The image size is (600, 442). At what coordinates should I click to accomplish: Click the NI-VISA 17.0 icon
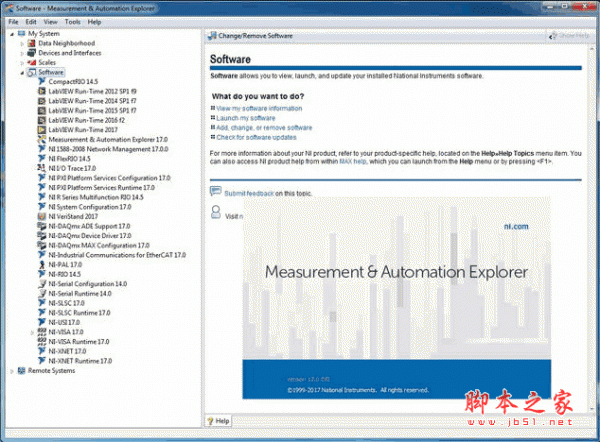click(42, 332)
